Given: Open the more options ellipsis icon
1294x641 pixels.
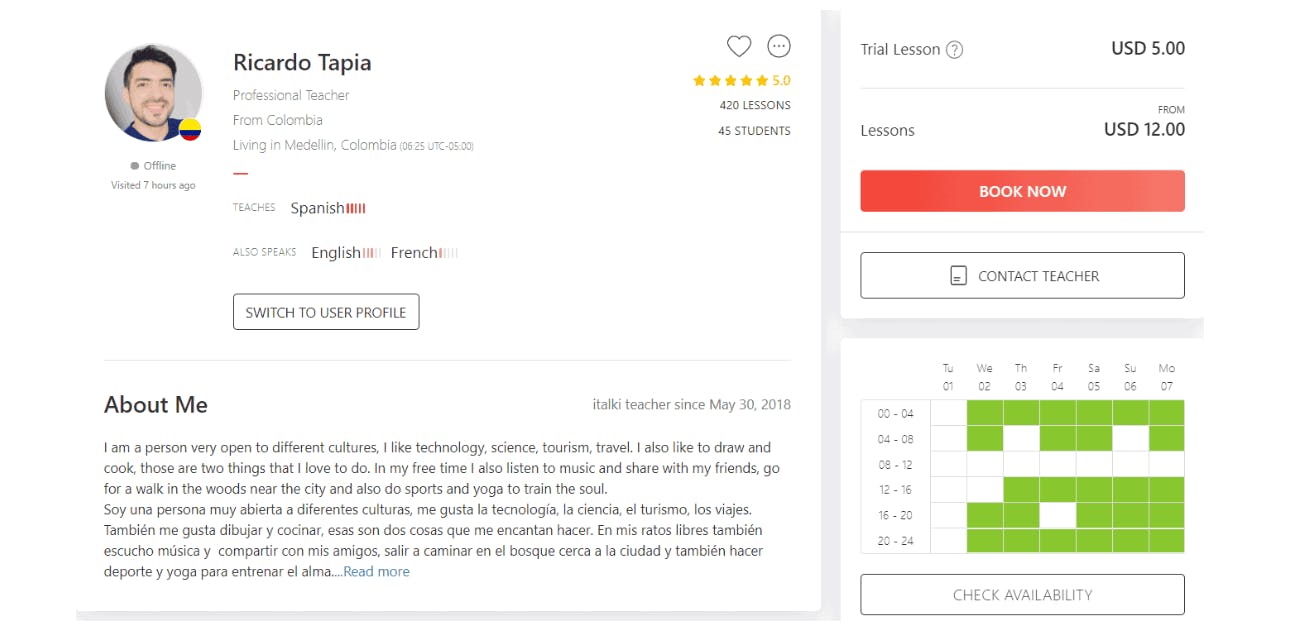Looking at the screenshot, I should tap(778, 46).
